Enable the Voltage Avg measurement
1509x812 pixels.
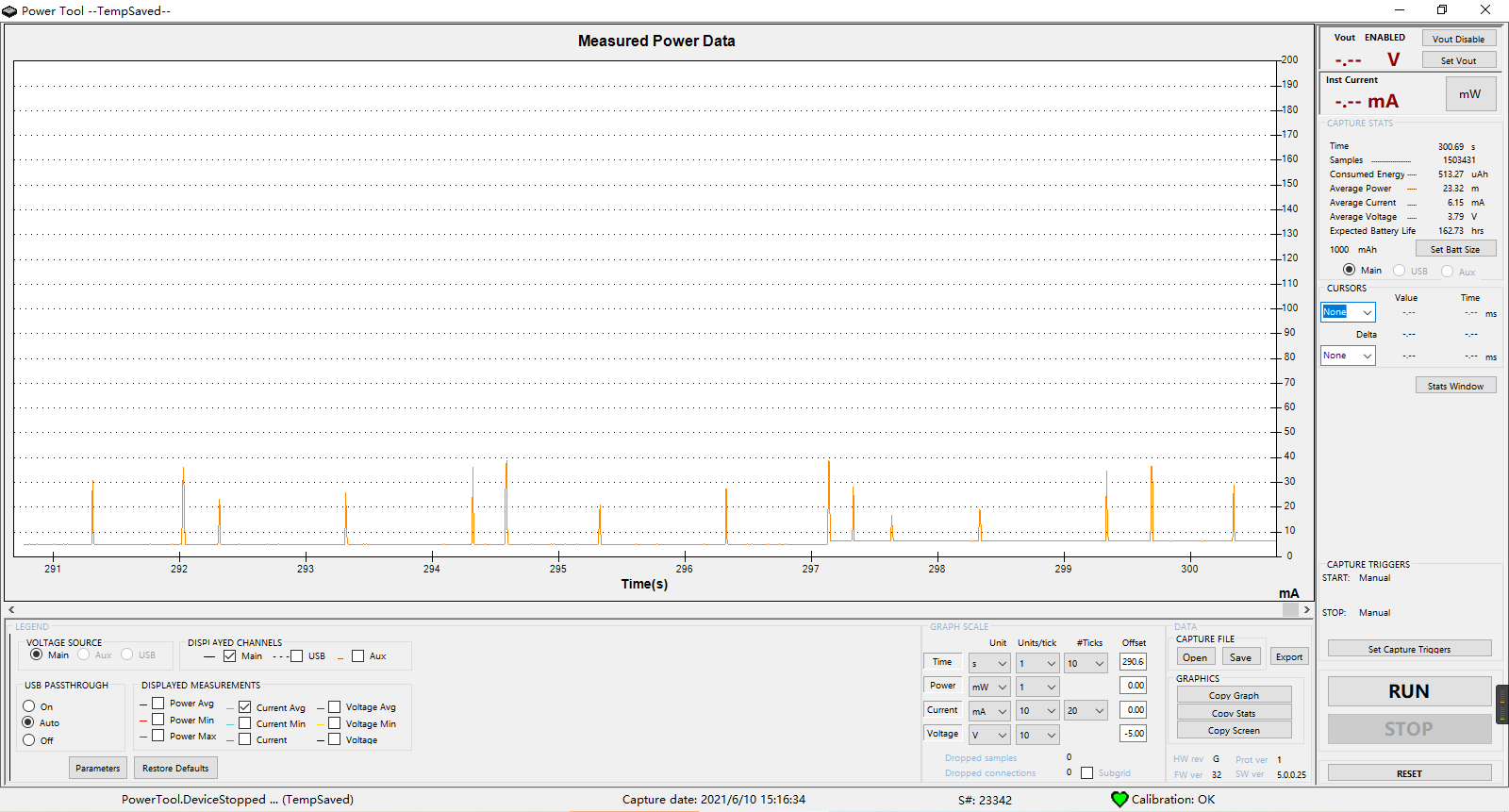point(334,707)
